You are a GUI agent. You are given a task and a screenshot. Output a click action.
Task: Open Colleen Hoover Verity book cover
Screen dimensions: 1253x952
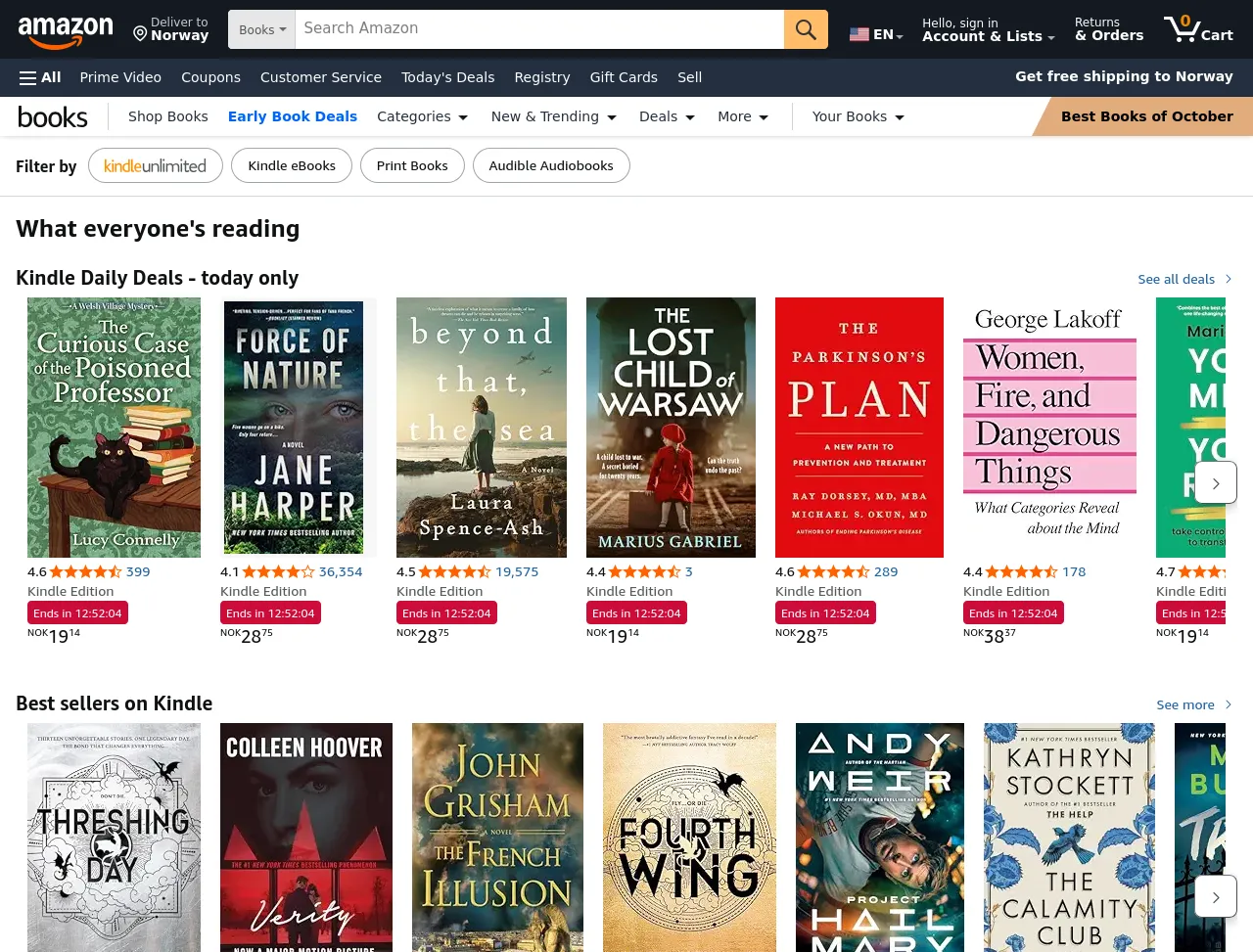(306, 838)
